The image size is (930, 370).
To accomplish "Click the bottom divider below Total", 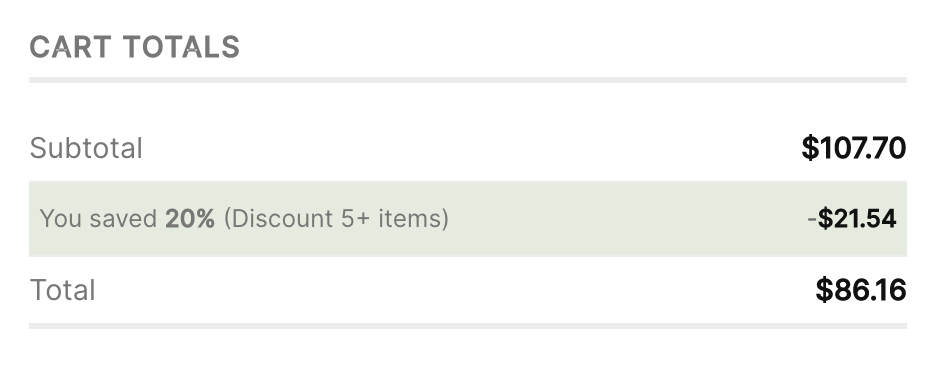I will tap(468, 326).
